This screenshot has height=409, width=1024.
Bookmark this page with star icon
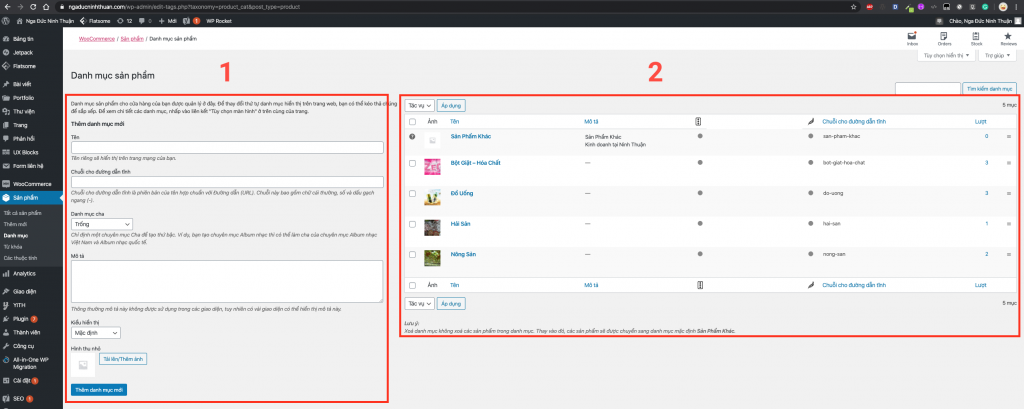point(854,7)
